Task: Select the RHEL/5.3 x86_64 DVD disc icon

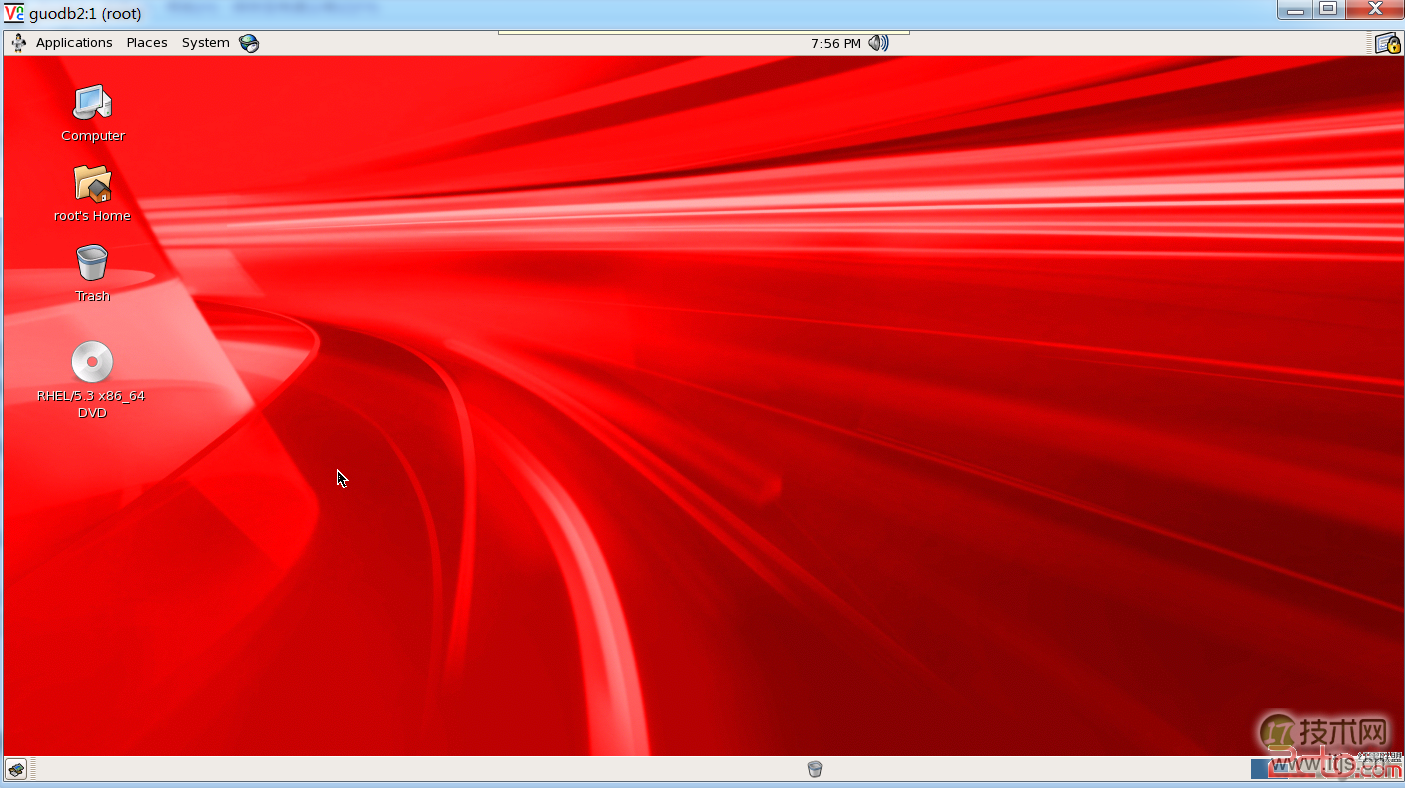Action: pos(92,362)
